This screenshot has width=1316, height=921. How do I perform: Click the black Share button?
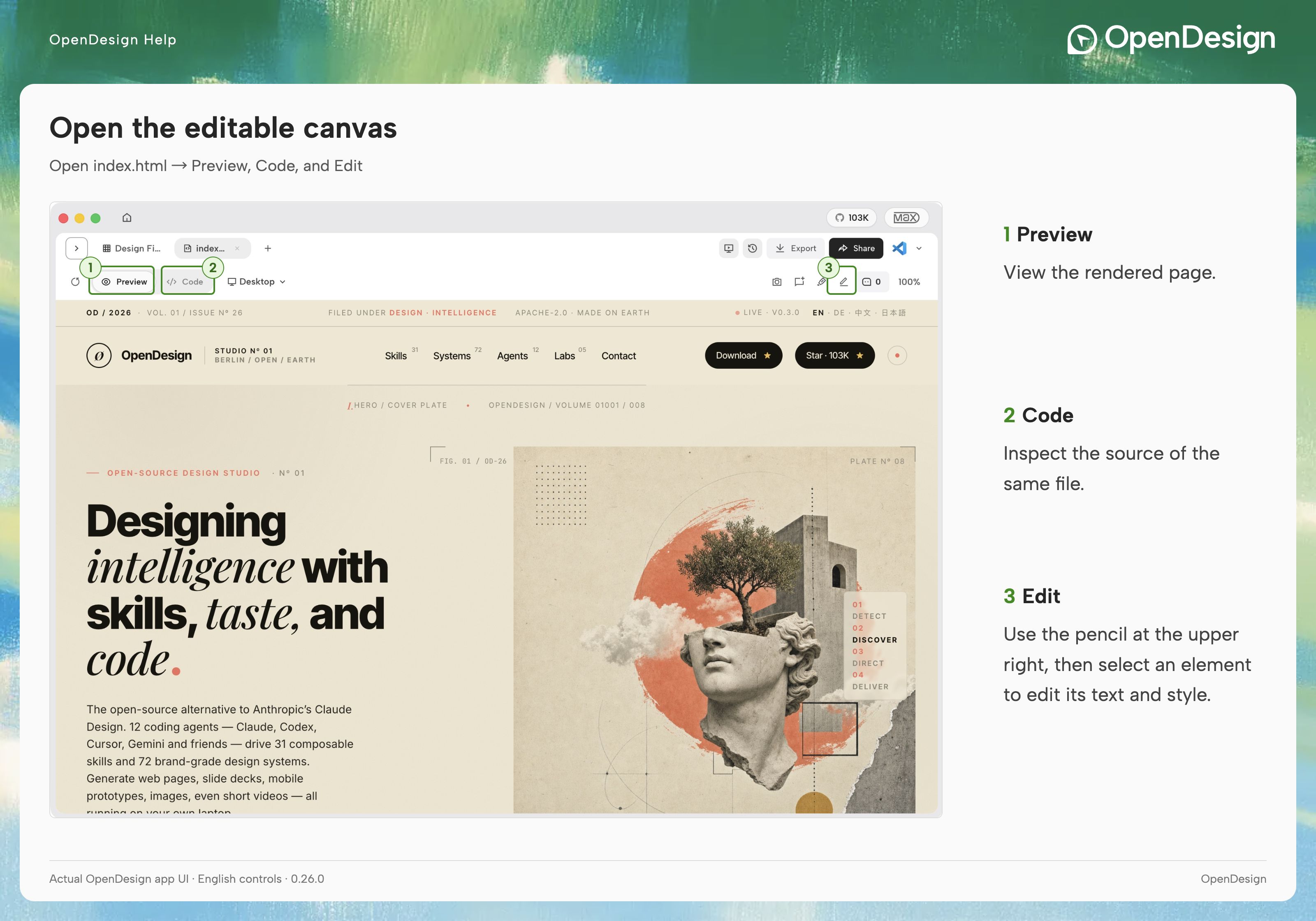856,248
